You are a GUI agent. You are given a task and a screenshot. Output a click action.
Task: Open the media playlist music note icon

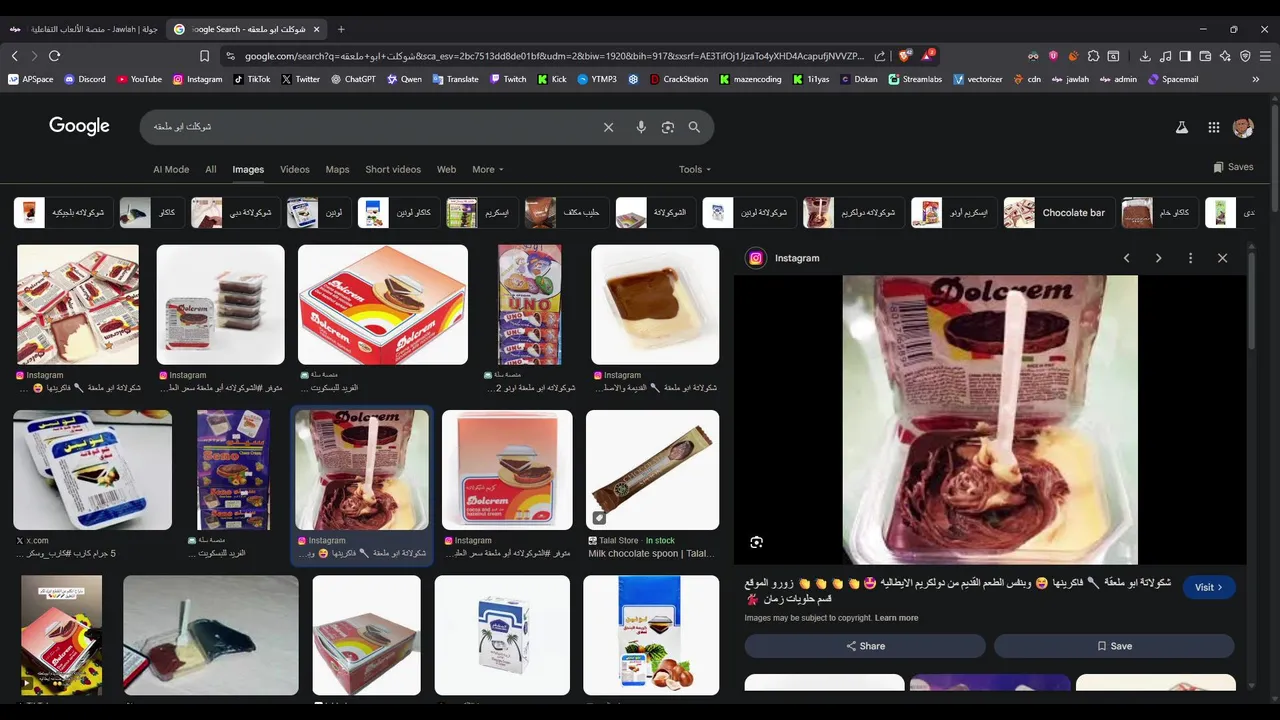pos(1165,56)
